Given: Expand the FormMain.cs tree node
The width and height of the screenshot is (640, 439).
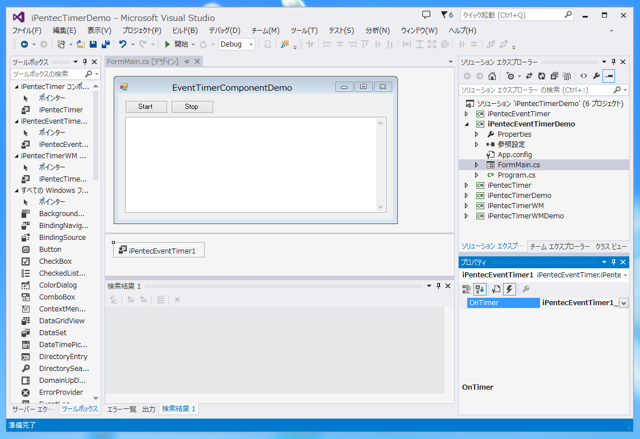Looking at the screenshot, I should pyautogui.click(x=476, y=165).
